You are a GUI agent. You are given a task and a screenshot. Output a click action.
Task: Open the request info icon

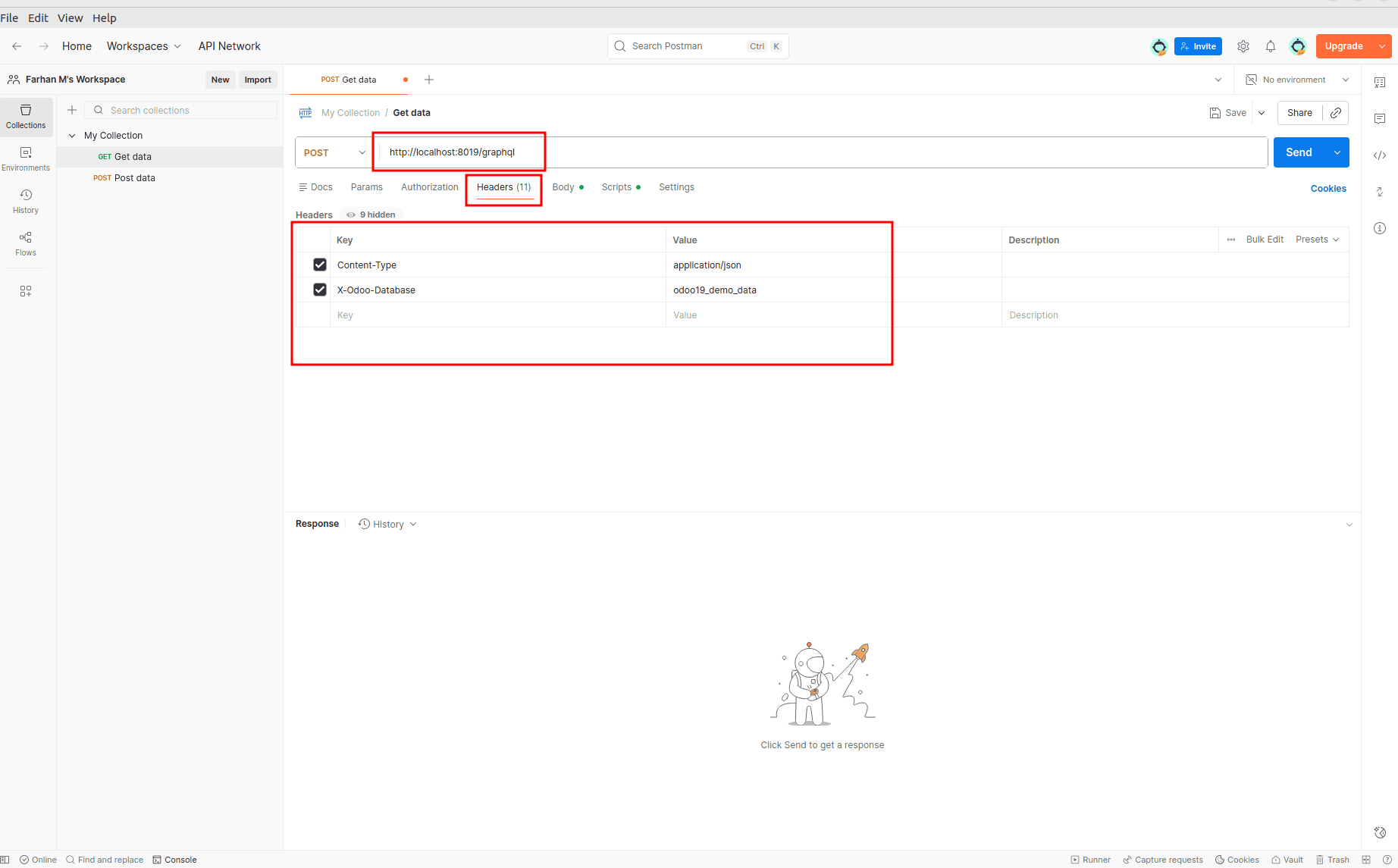pyautogui.click(x=1380, y=228)
